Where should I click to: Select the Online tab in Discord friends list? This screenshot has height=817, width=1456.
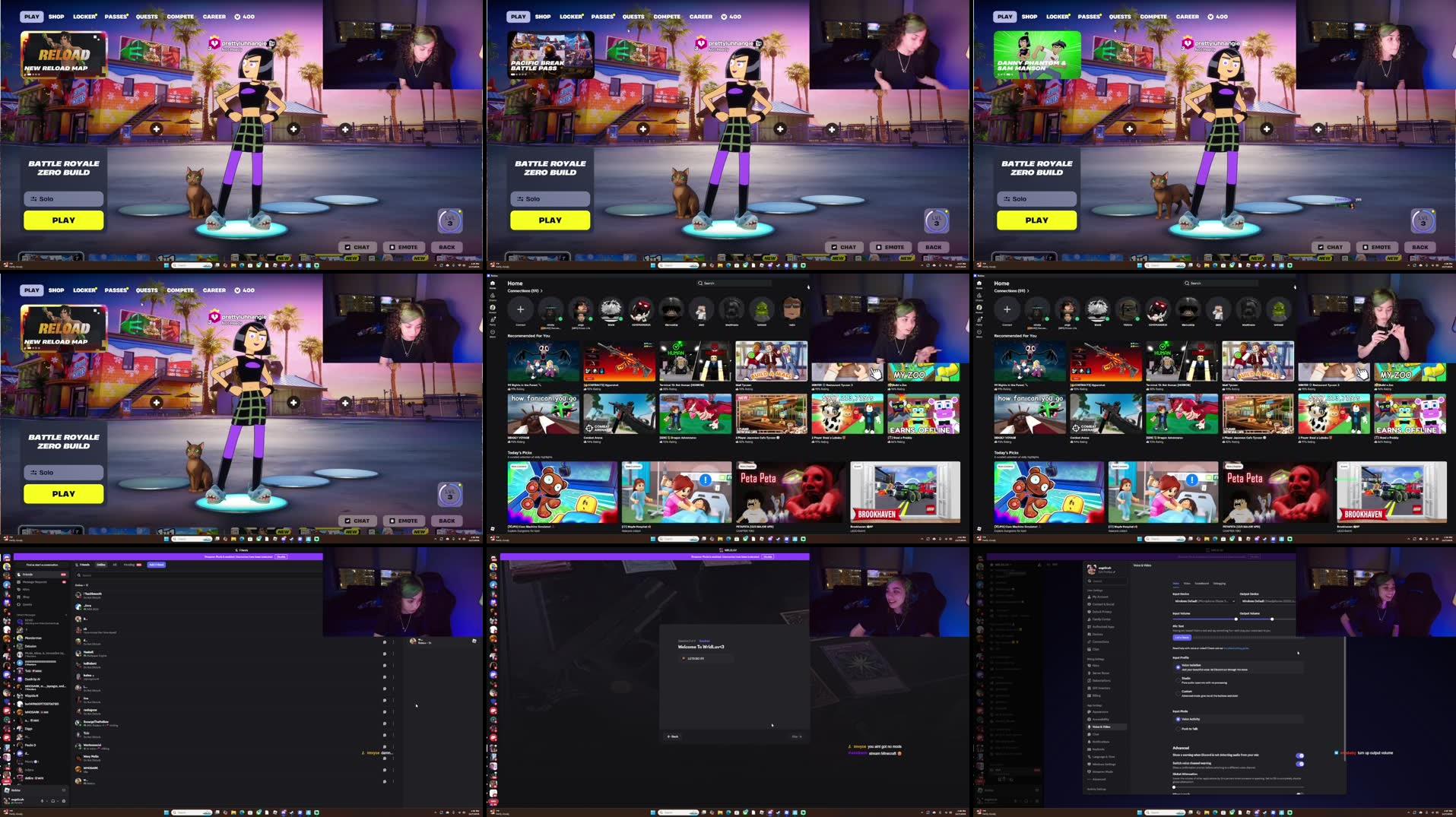point(101,565)
